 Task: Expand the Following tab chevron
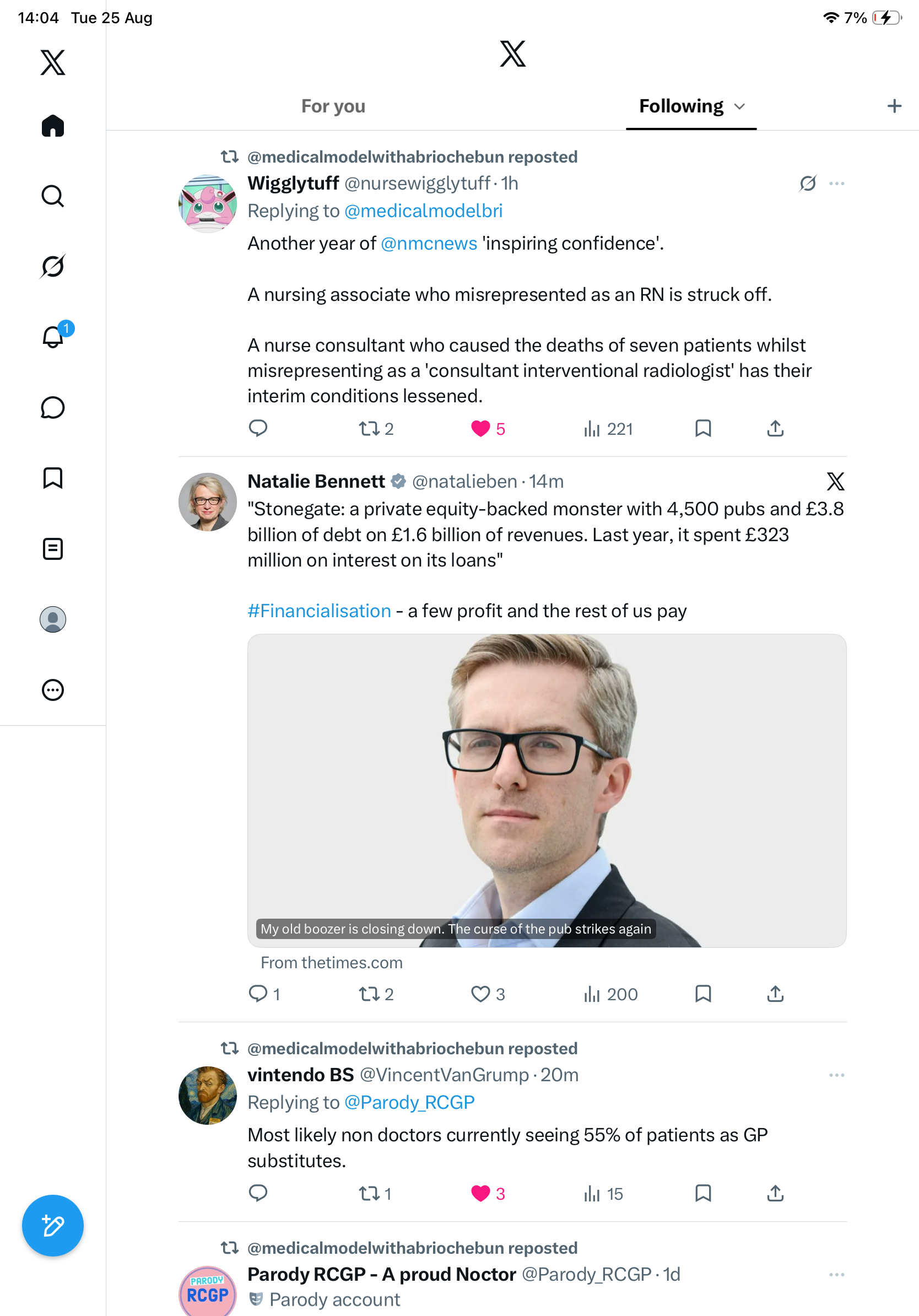(740, 106)
